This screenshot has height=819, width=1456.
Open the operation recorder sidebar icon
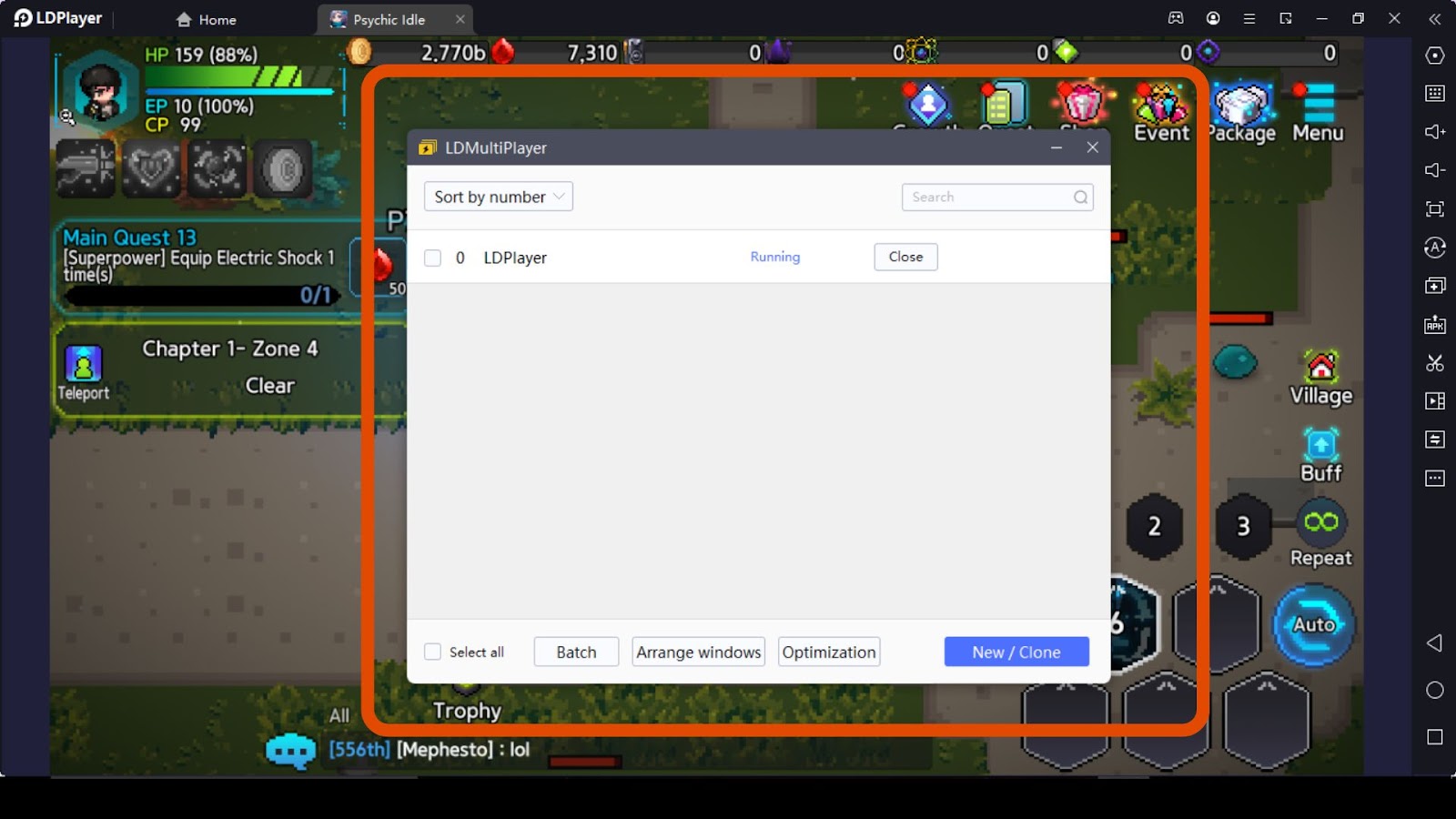click(1435, 248)
